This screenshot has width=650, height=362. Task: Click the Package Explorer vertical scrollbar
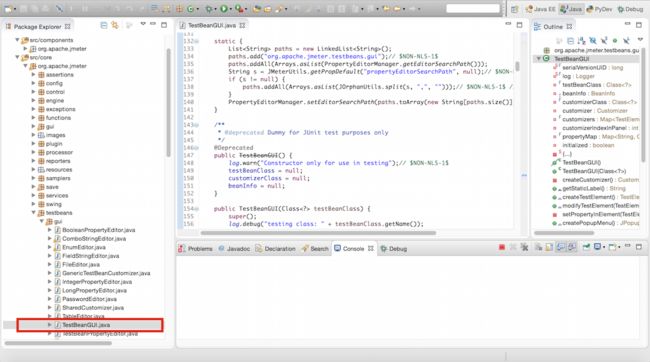[168, 102]
